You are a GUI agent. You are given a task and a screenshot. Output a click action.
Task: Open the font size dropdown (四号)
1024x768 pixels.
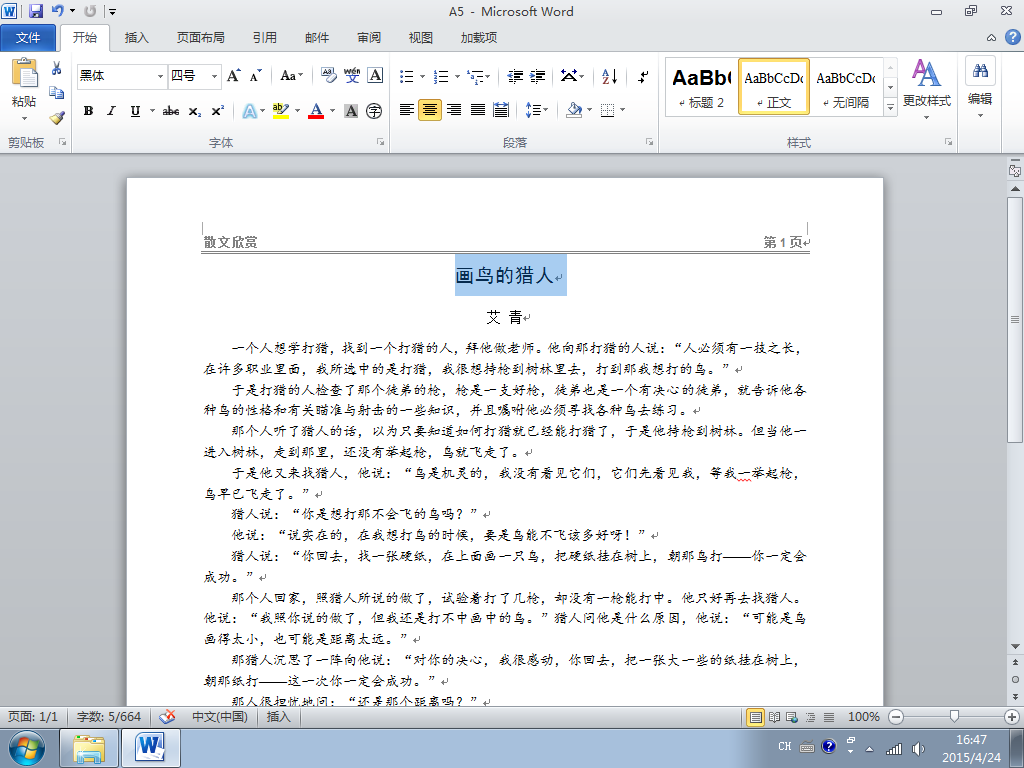pyautogui.click(x=214, y=76)
